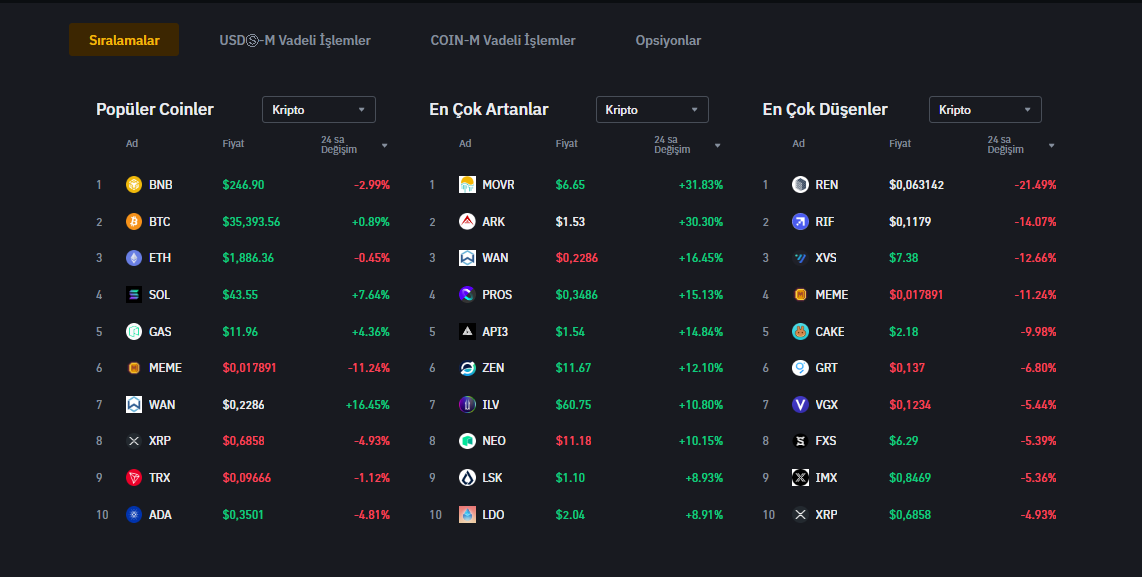Click the ARK coin icon

click(x=467, y=222)
